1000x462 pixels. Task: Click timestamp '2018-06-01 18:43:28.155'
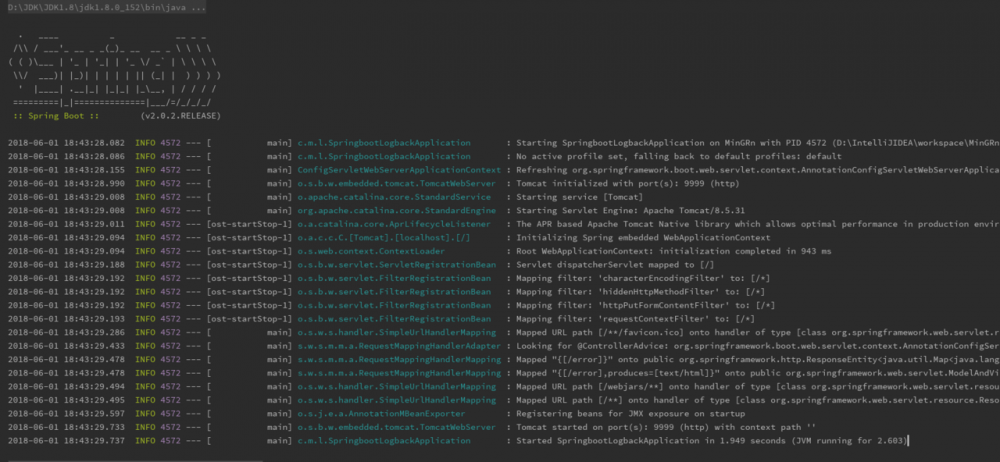click(x=66, y=170)
